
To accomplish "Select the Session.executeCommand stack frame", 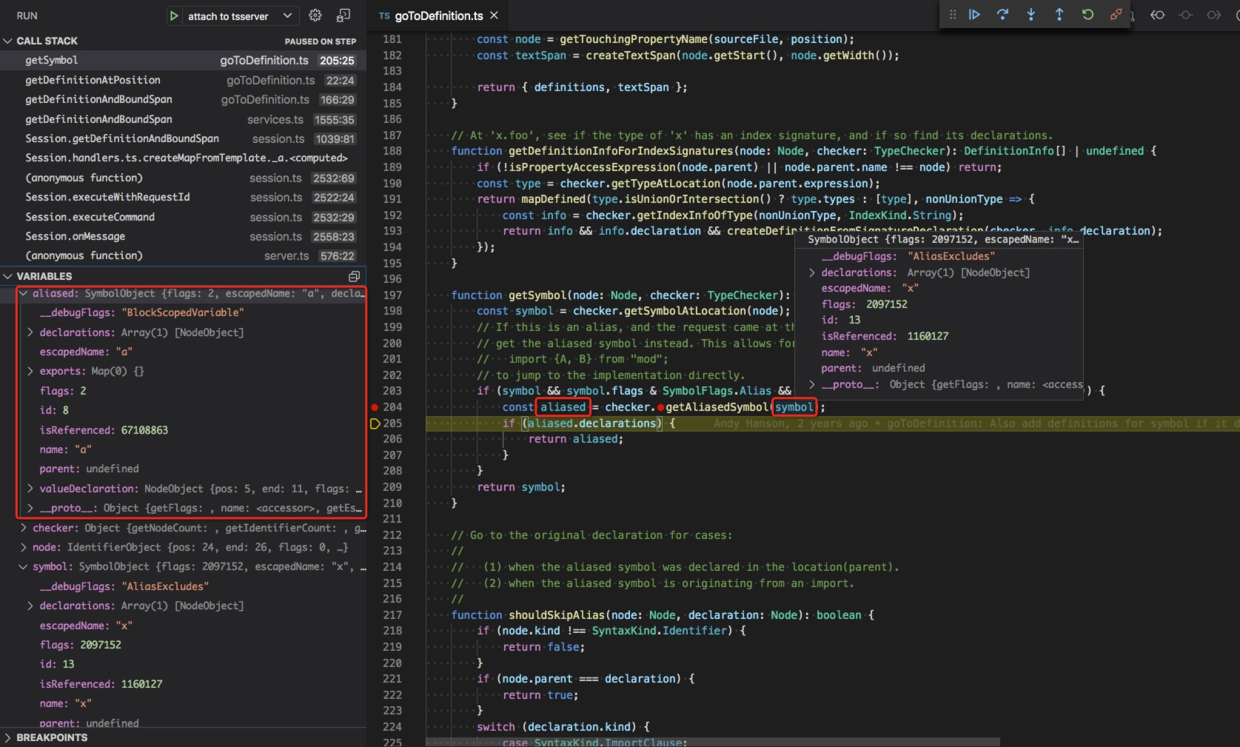I will click(x=90, y=217).
